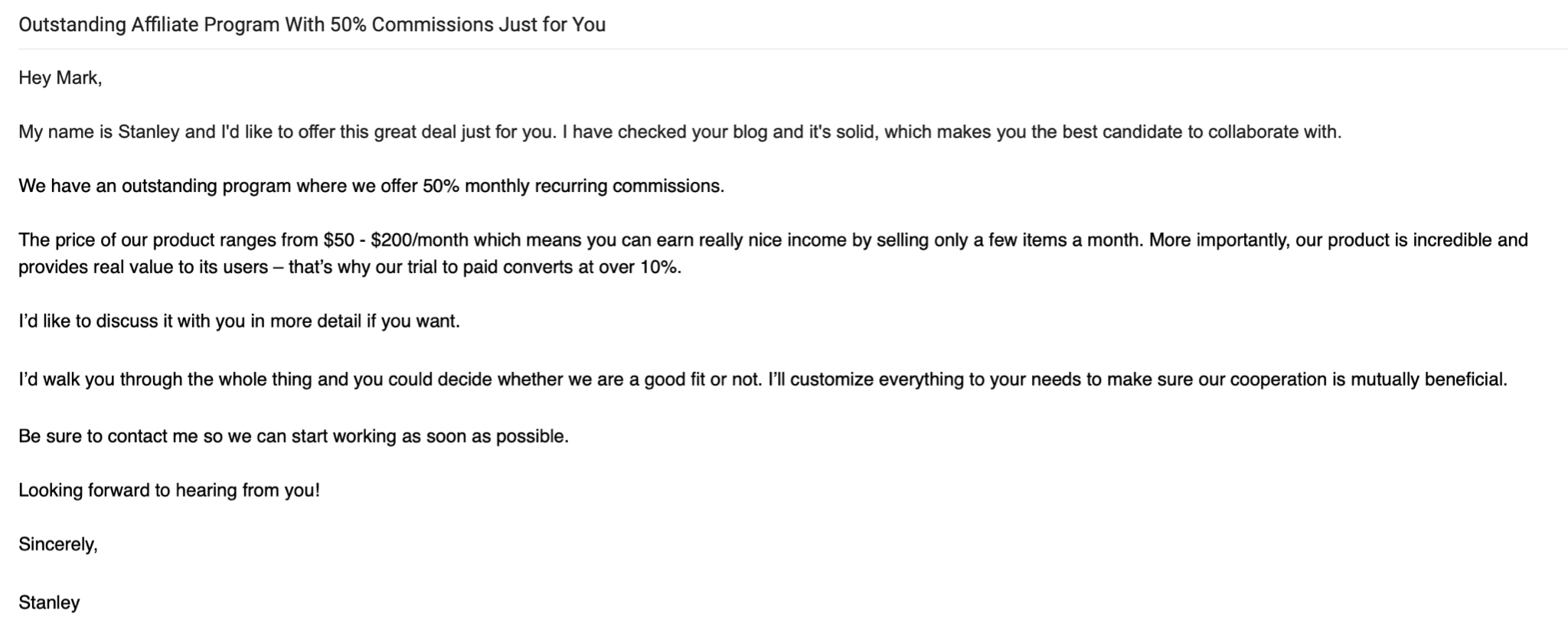Click '50% monthly recurring commissions' text
The image size is (1568, 626).
[573, 186]
